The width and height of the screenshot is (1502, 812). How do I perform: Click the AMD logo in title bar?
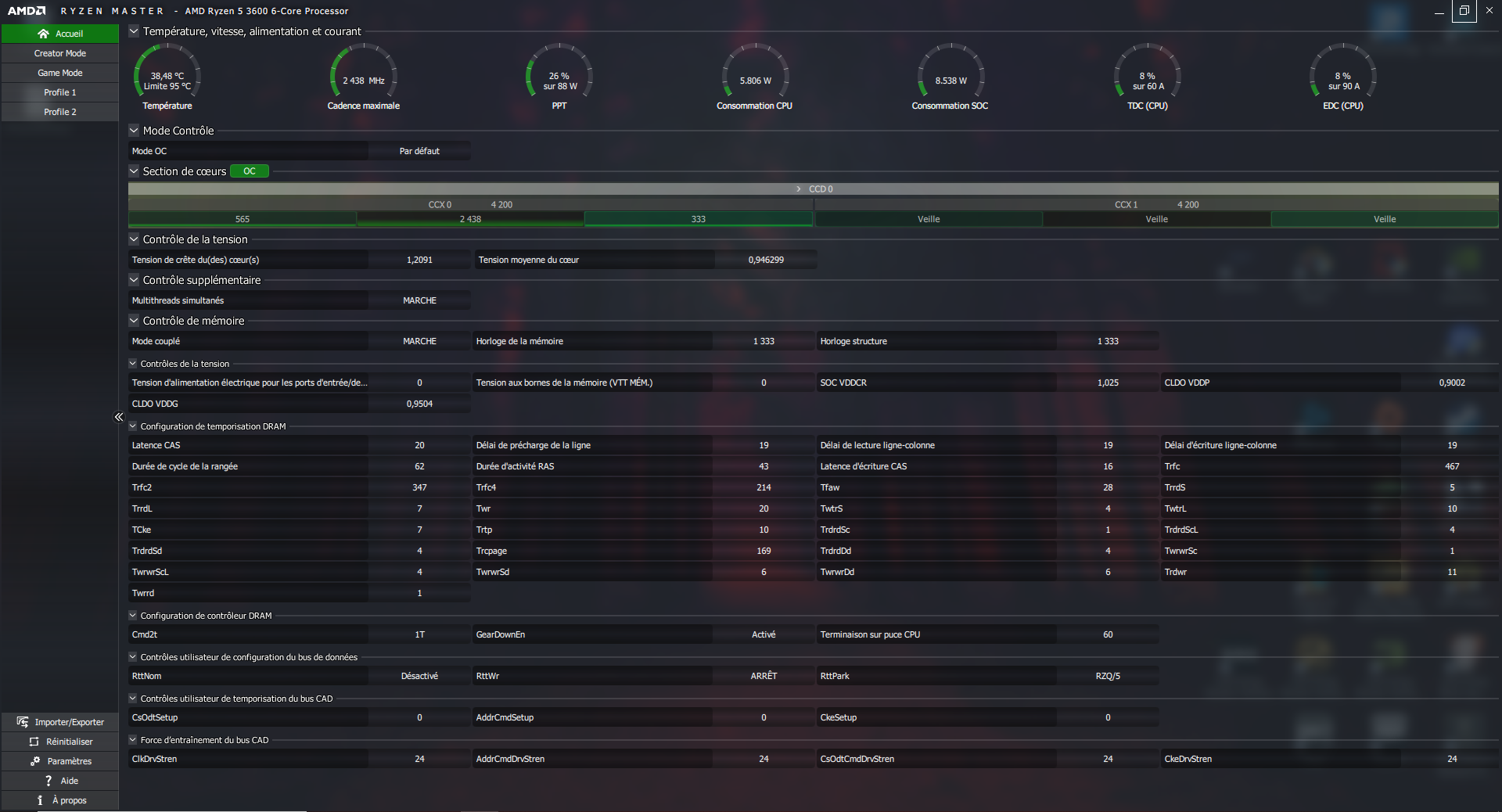click(27, 11)
